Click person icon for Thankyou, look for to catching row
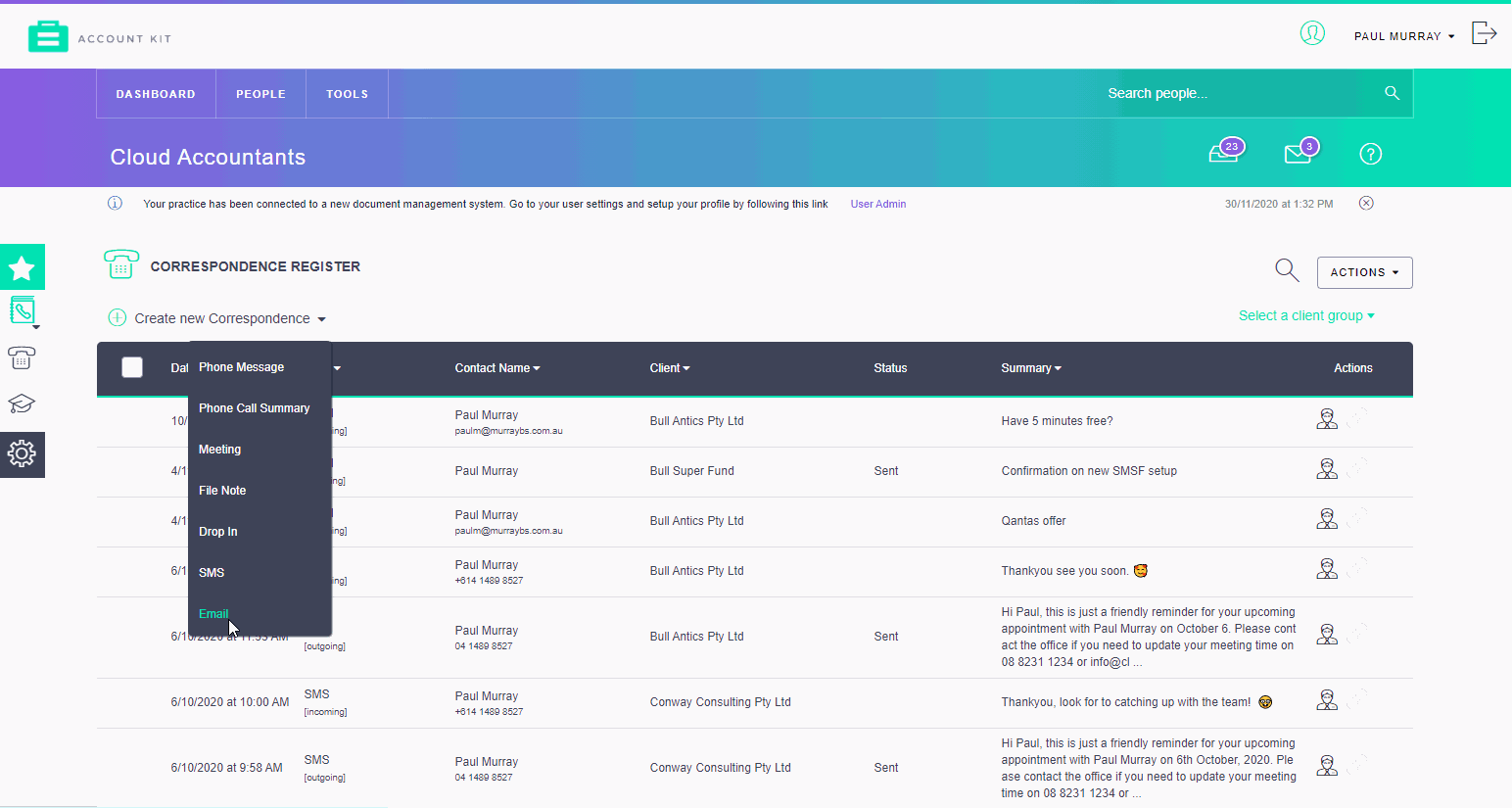This screenshot has width=1512, height=808. pos(1327,700)
